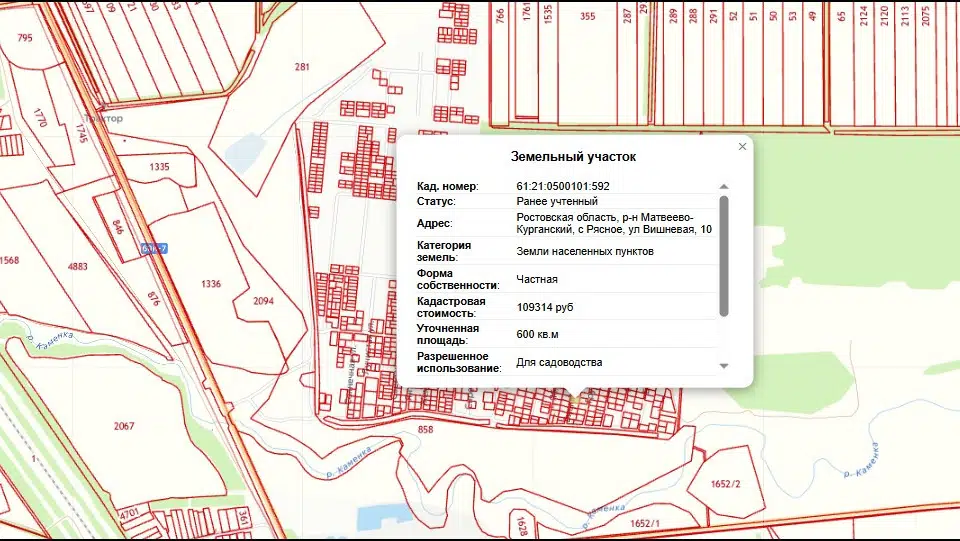Close the Земельный участок popup

[x=742, y=147]
